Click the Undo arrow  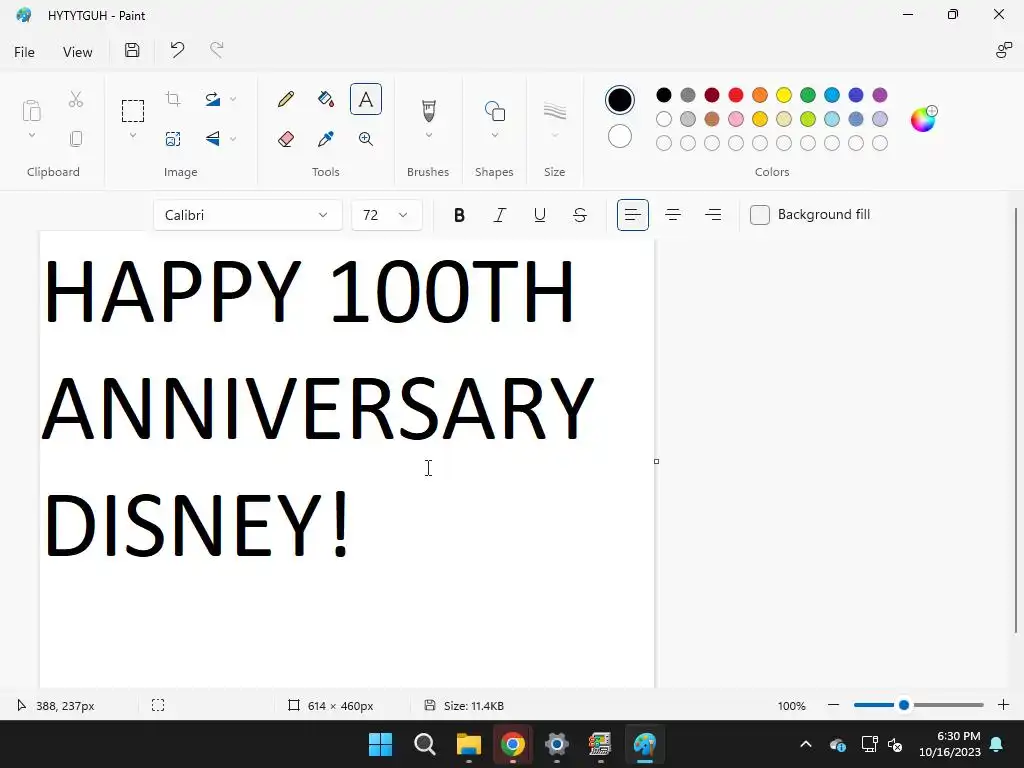177,50
